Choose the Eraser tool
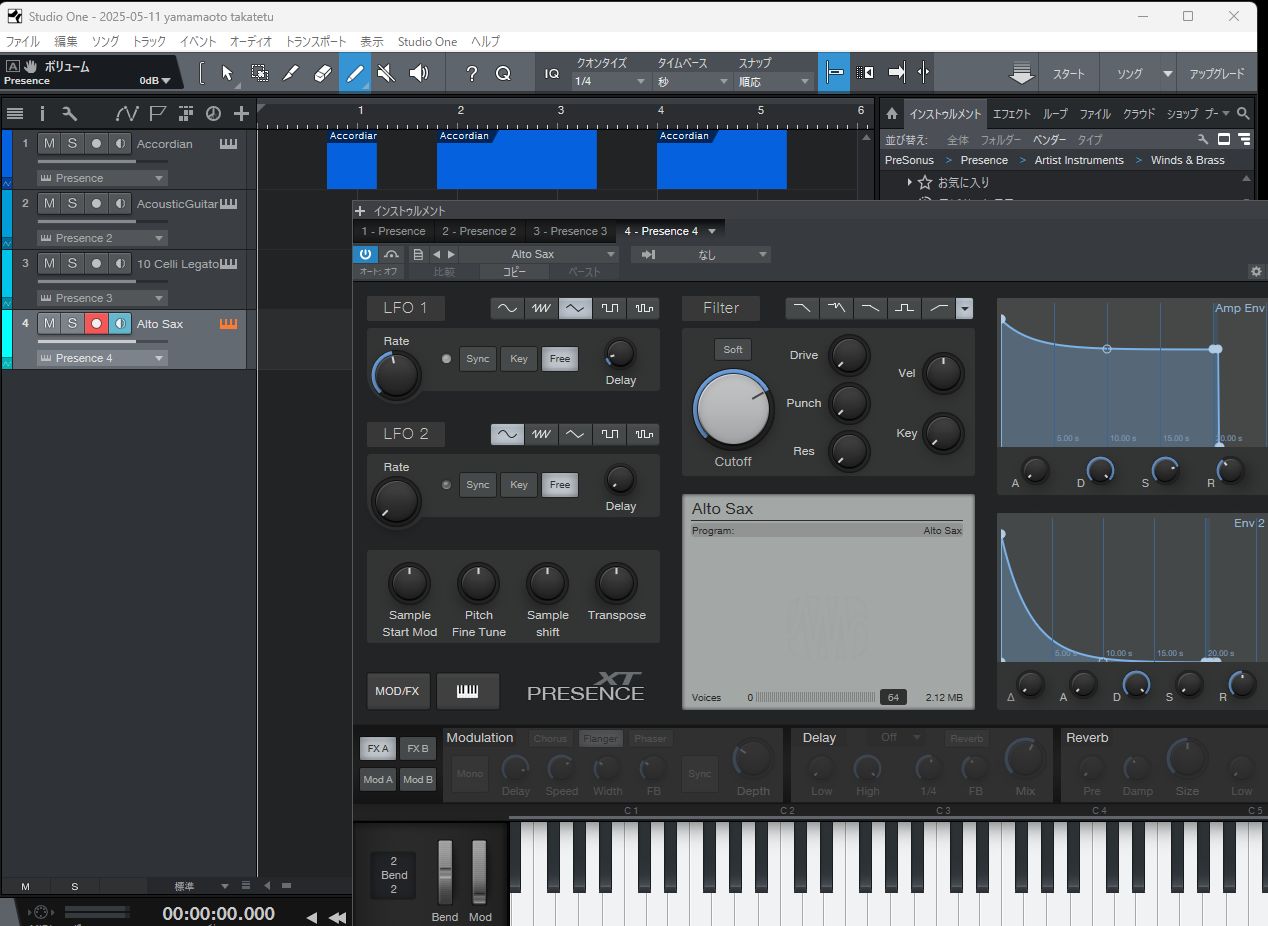 [x=322, y=73]
